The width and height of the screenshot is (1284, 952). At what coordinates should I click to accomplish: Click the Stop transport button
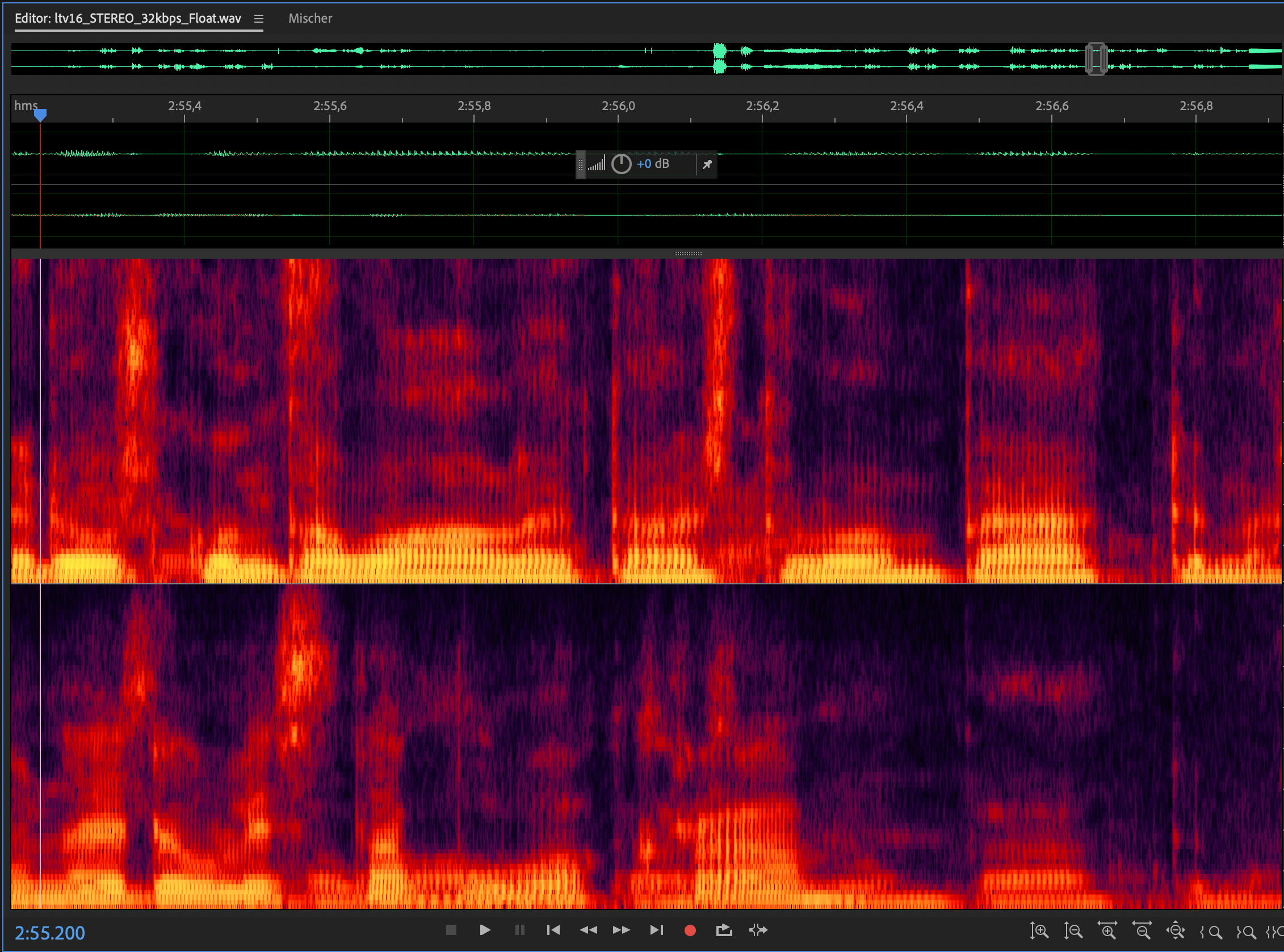[451, 929]
